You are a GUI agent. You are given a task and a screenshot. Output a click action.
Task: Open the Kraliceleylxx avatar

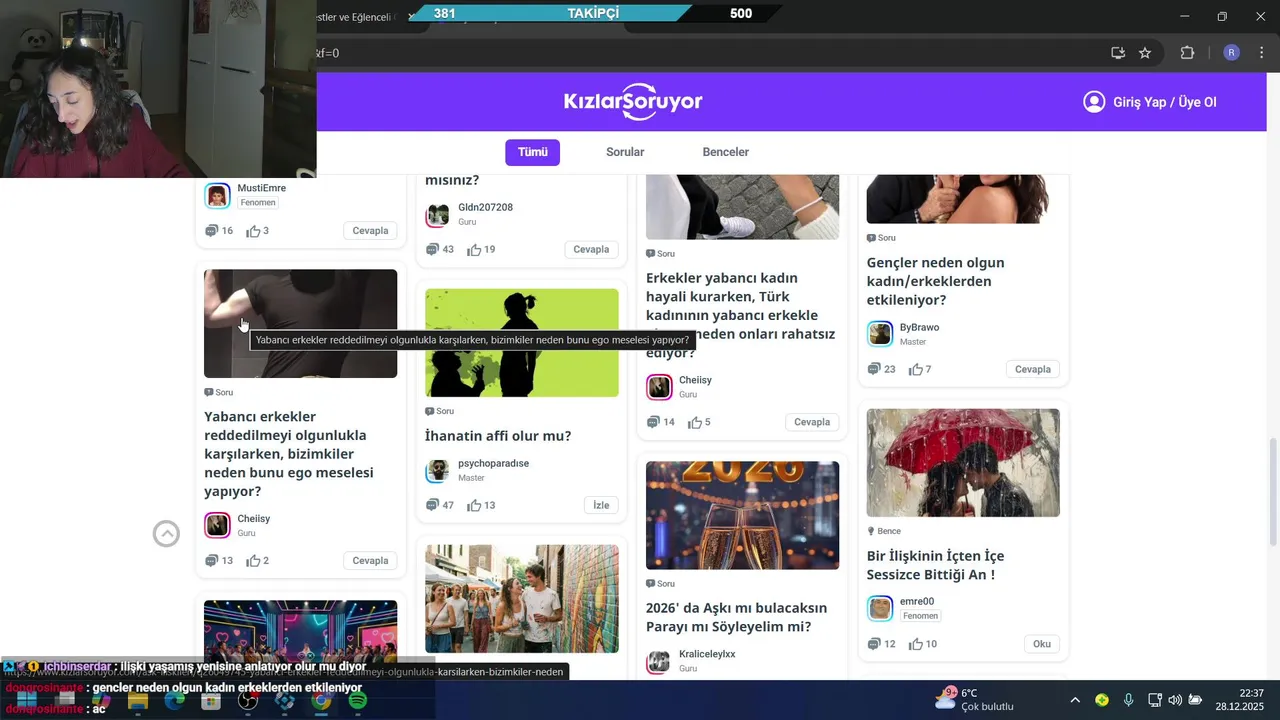point(659,662)
